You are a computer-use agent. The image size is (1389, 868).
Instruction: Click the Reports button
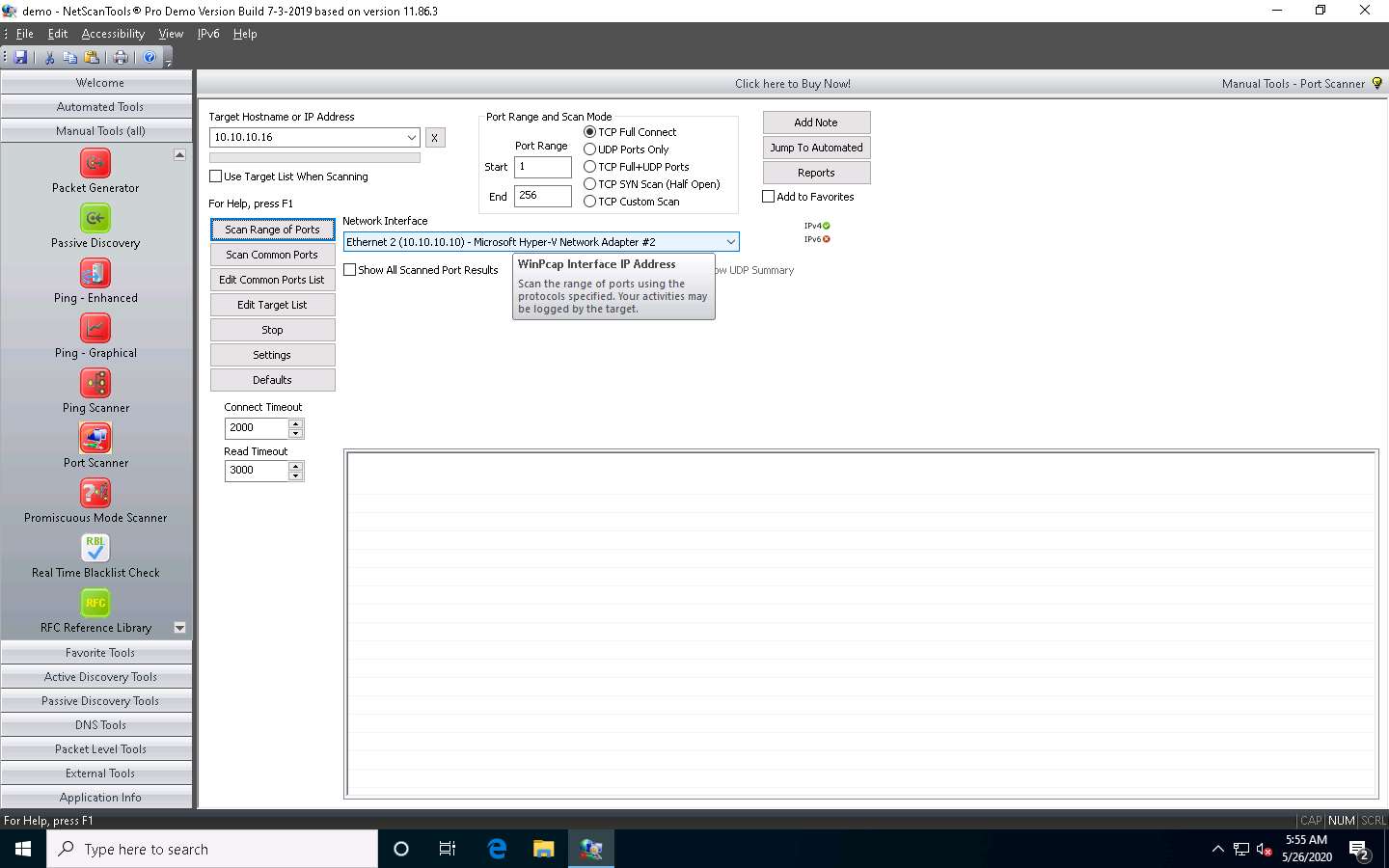coord(817,173)
